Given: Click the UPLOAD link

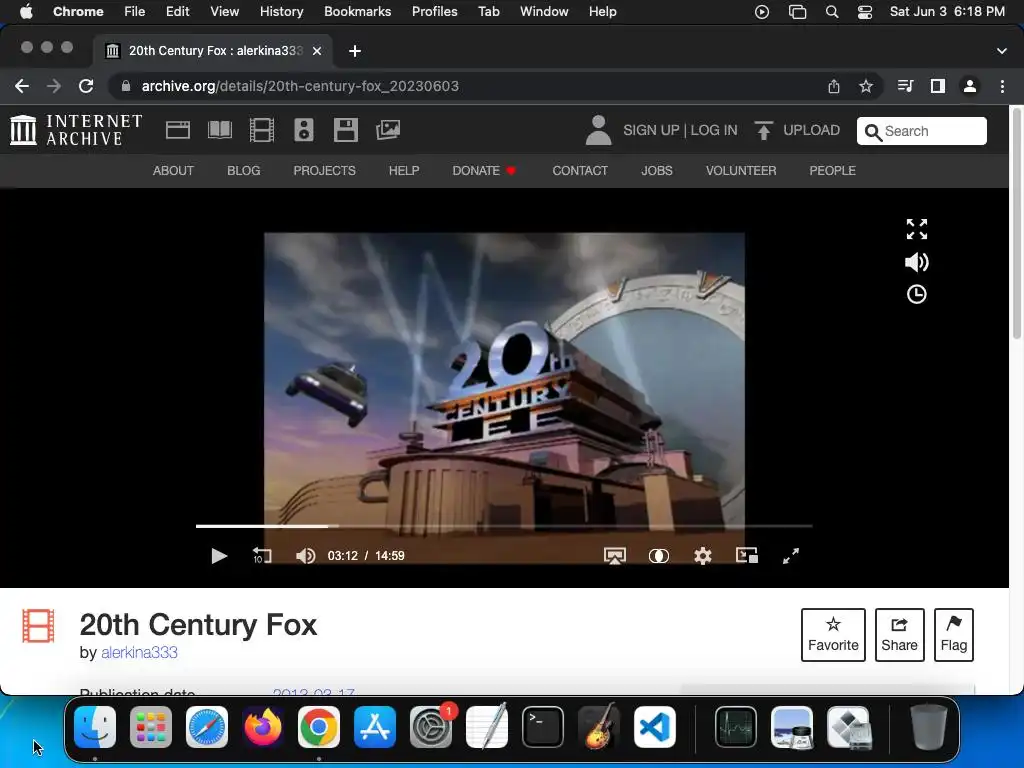Looking at the screenshot, I should click(811, 130).
